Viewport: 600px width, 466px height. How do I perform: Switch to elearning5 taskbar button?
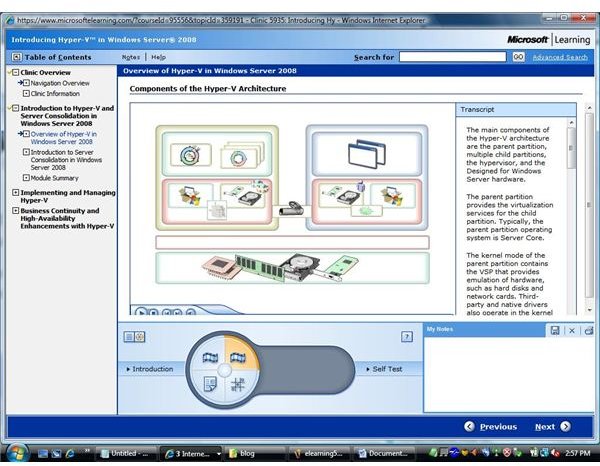tap(319, 454)
